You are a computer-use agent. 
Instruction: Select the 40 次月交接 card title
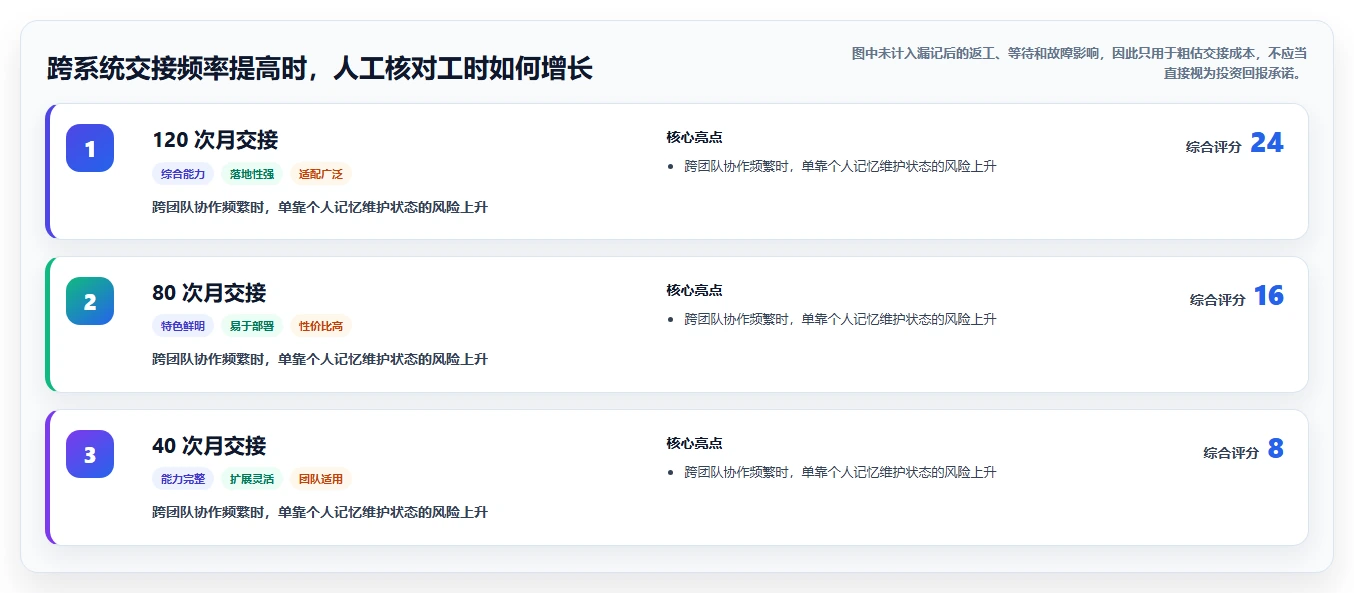(209, 446)
